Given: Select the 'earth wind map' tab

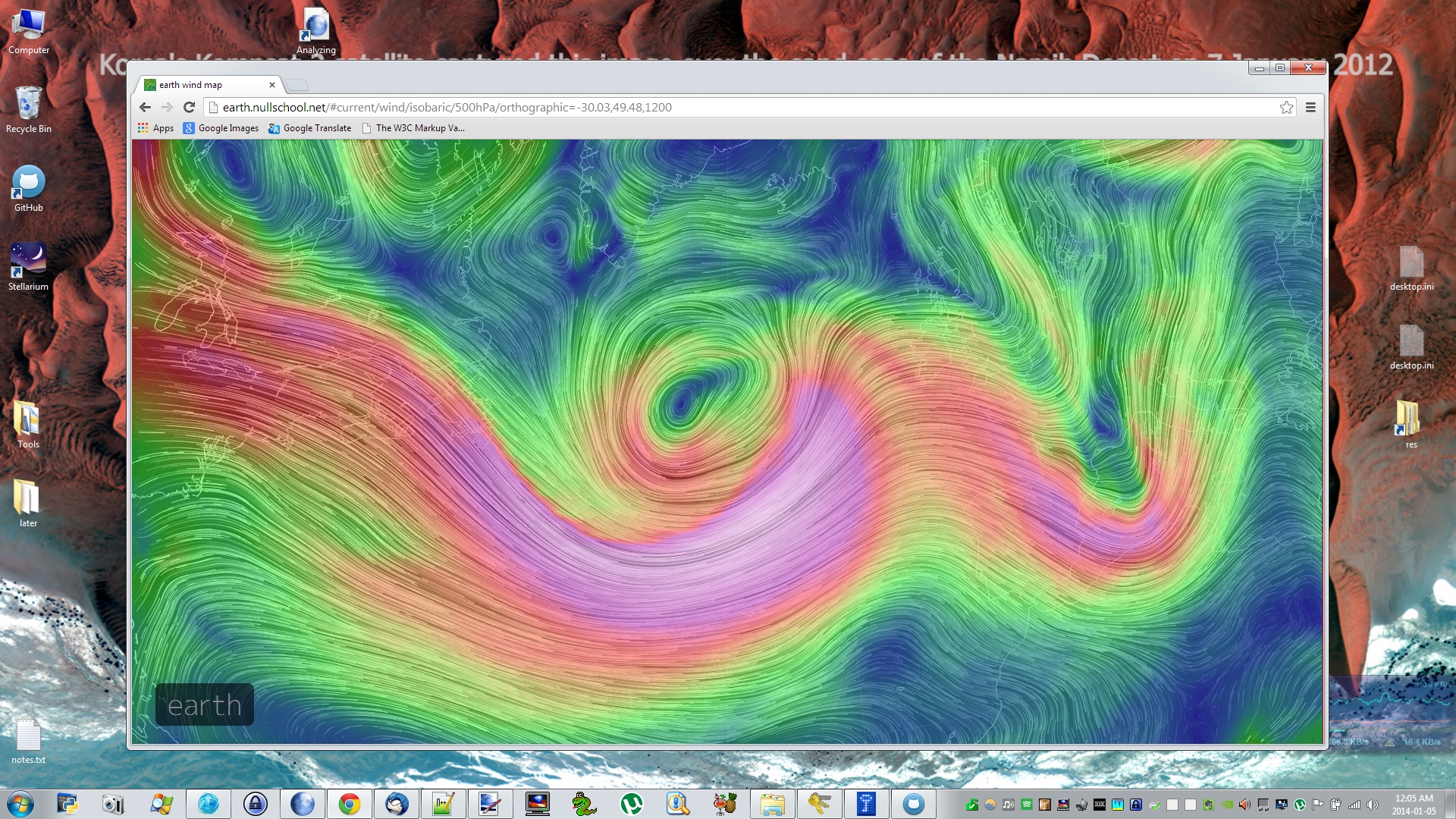Looking at the screenshot, I should pos(210,85).
